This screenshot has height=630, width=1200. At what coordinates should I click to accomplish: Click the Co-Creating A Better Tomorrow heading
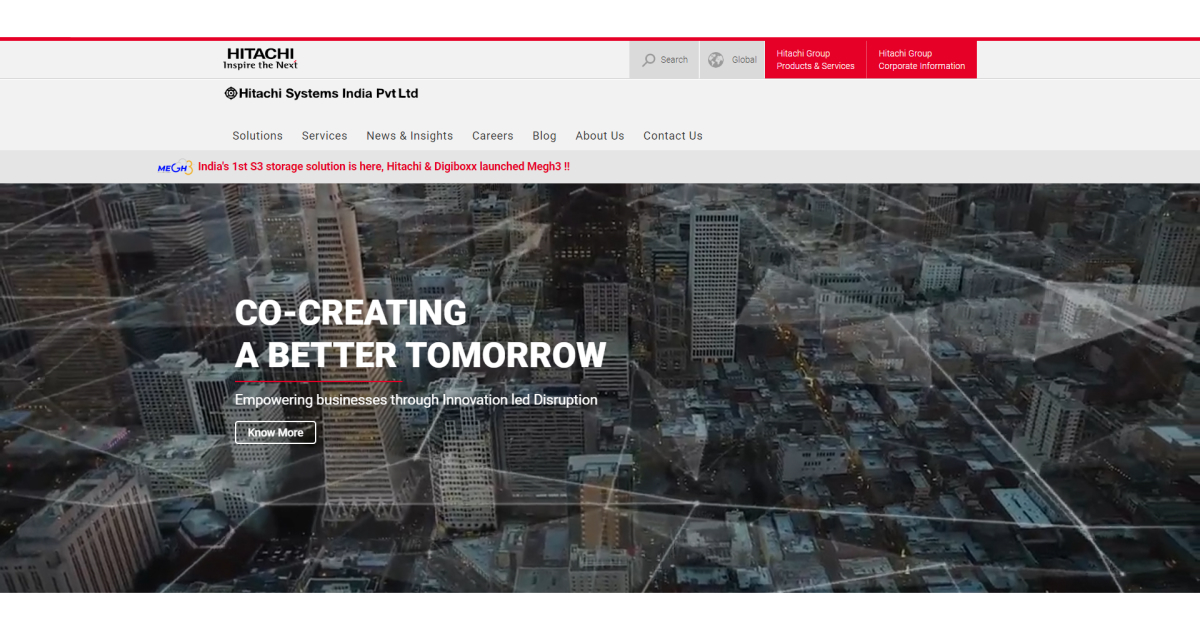[420, 334]
